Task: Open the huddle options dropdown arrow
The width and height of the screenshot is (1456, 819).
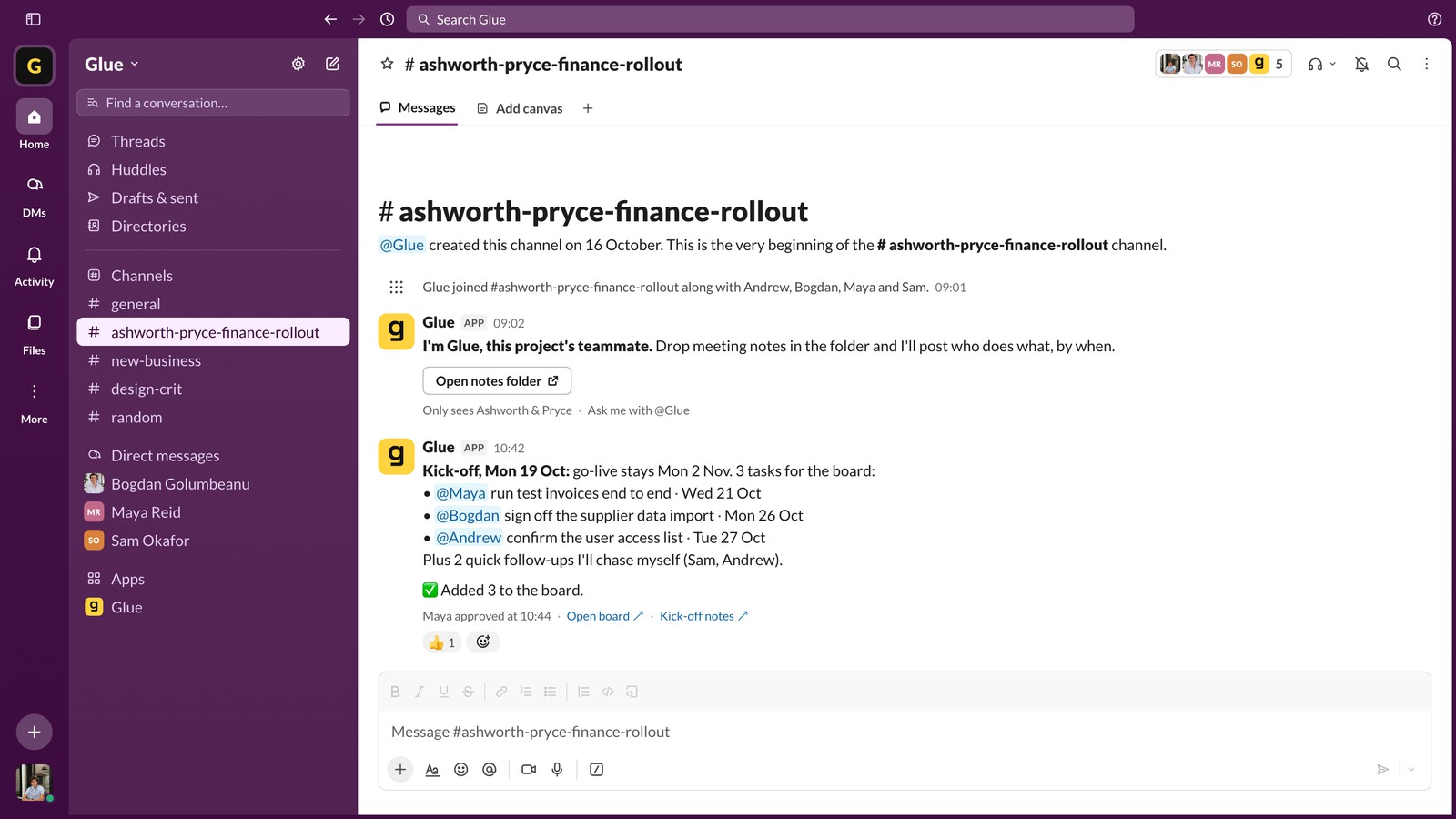Action: [1332, 64]
